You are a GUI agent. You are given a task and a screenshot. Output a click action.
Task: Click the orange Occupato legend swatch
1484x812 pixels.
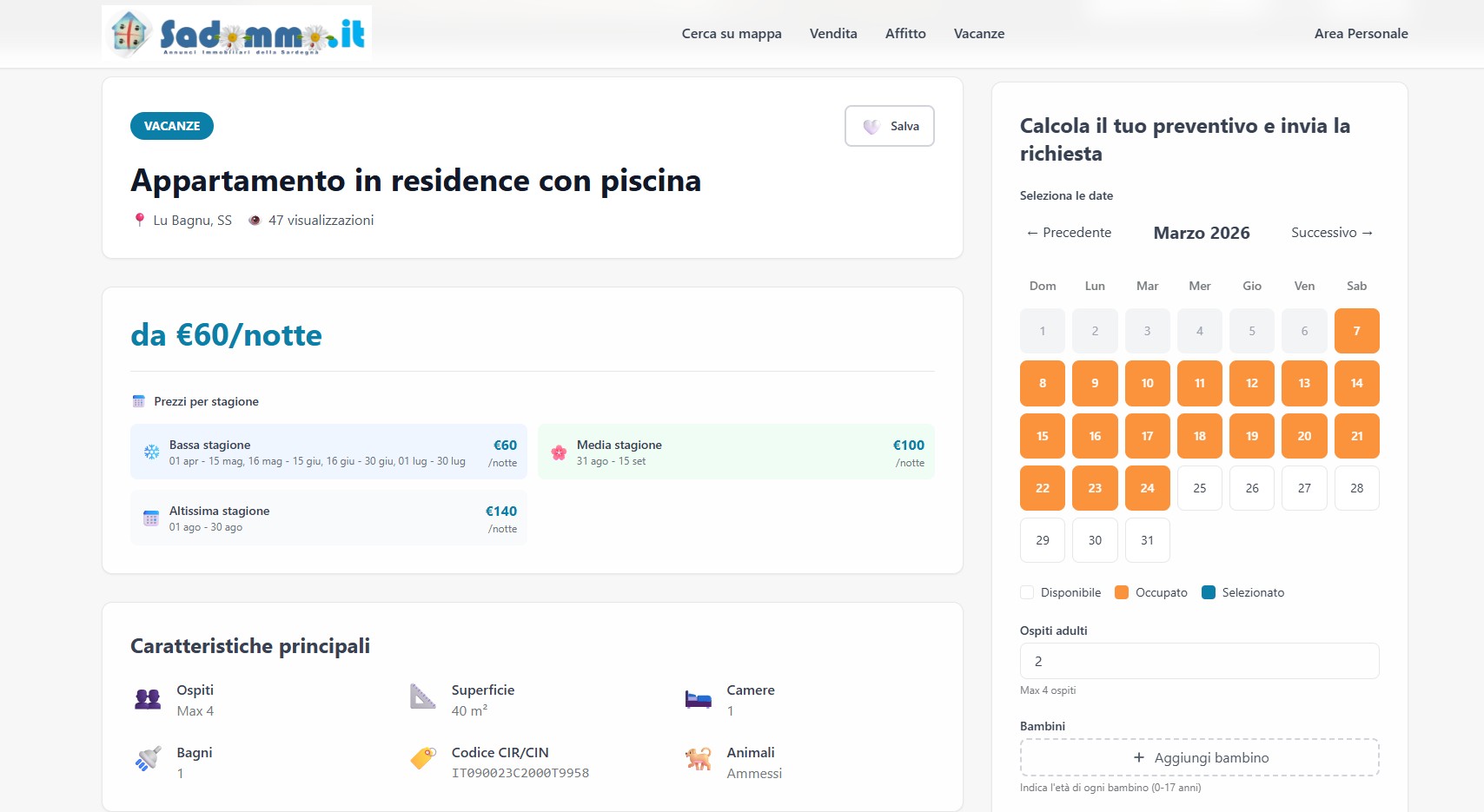pyautogui.click(x=1122, y=592)
